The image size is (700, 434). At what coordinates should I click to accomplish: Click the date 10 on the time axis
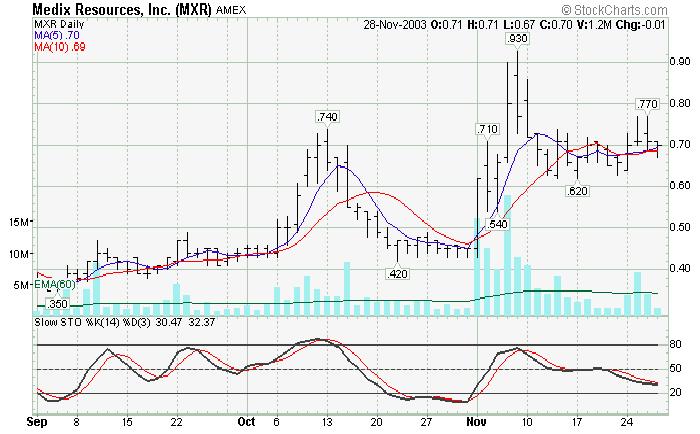[527, 422]
